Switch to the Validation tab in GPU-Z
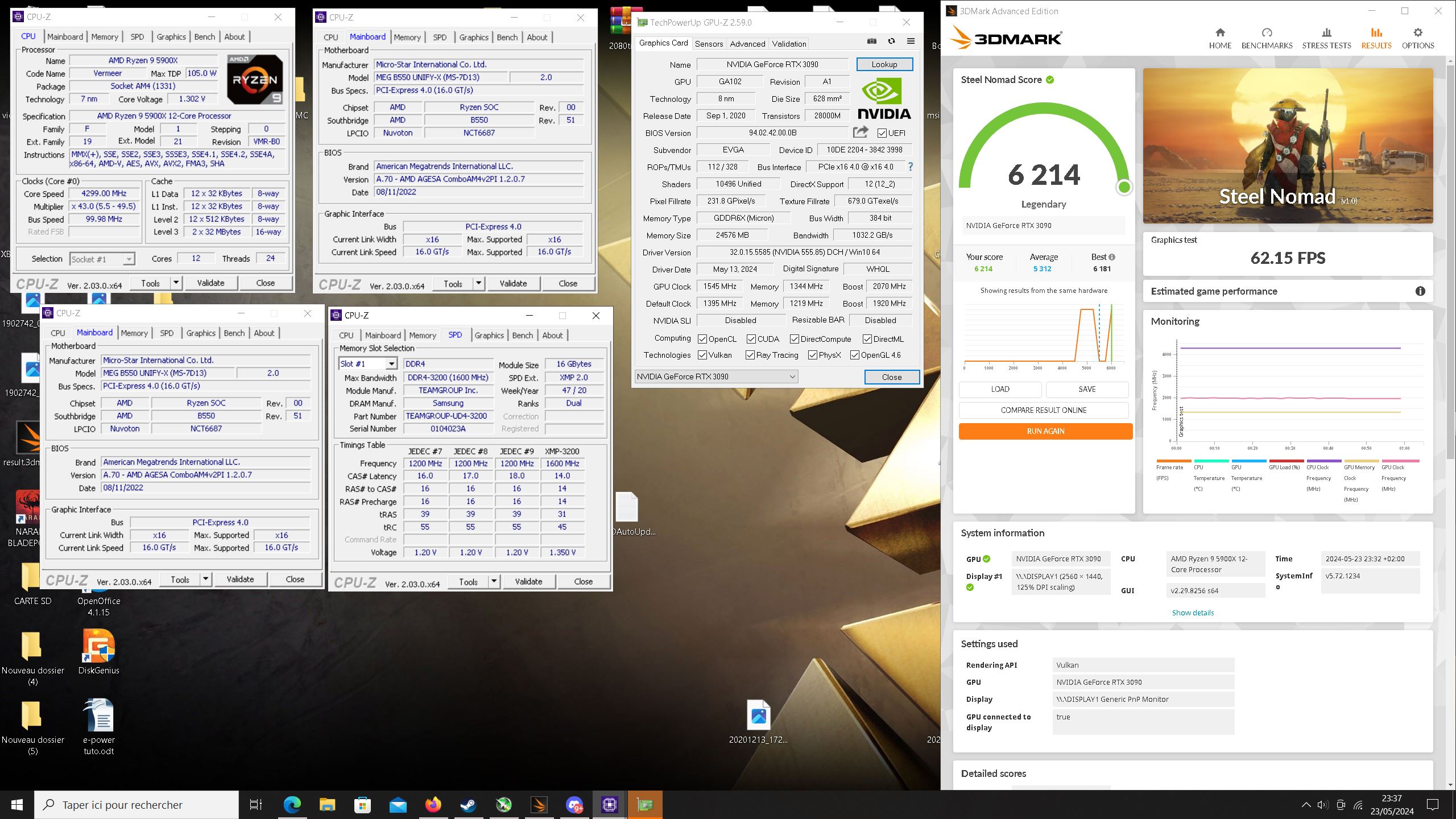Viewport: 1456px width, 819px height. point(789,44)
